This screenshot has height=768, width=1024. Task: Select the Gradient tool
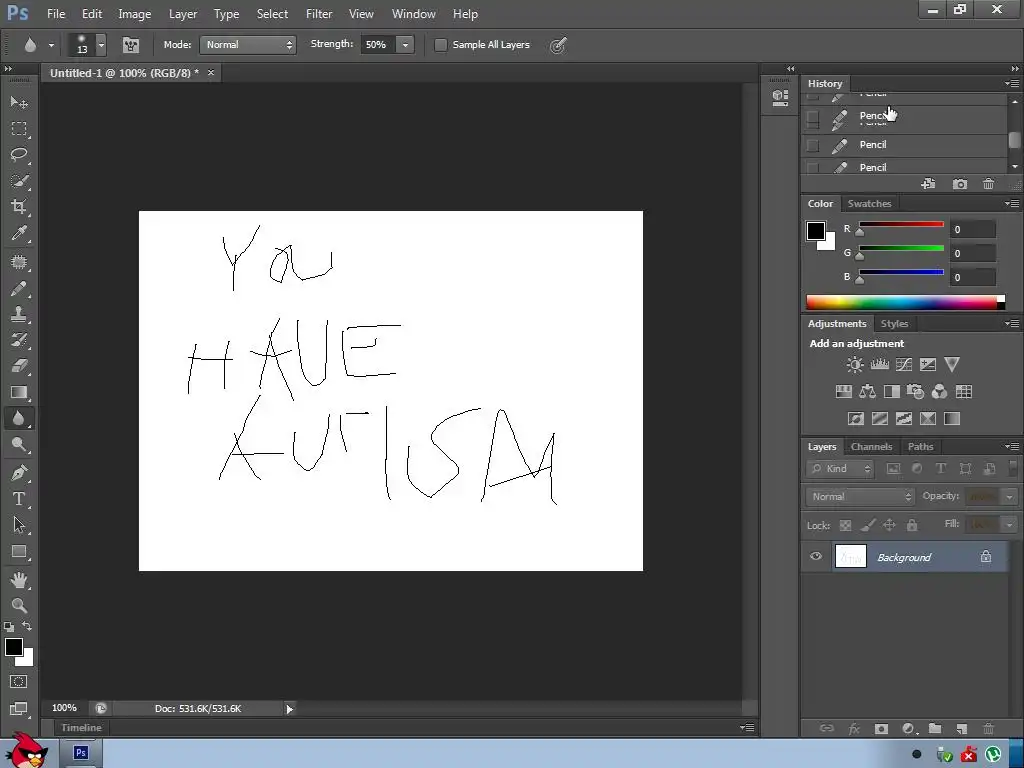point(18,392)
